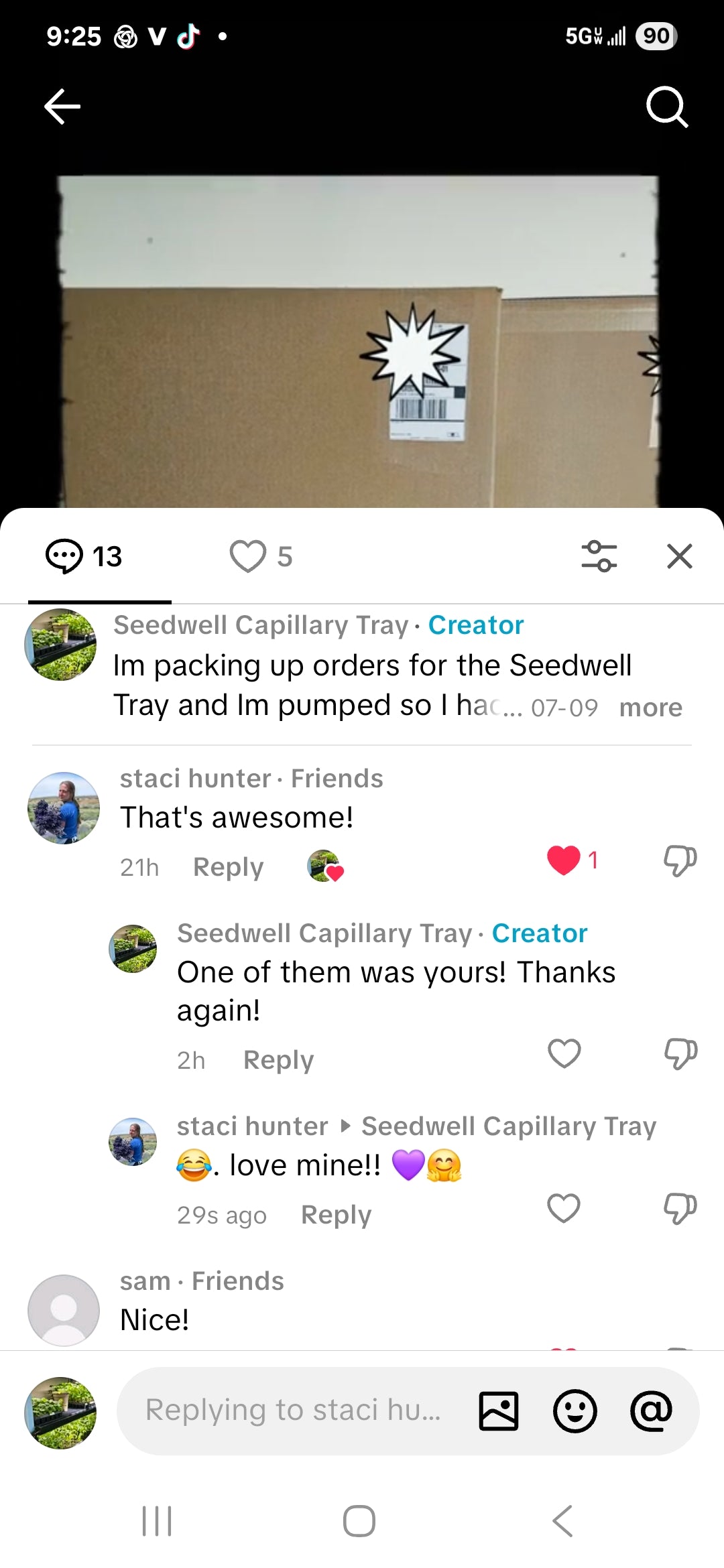The height and width of the screenshot is (1568, 724).
Task: Mention someone with the @ icon
Action: click(x=651, y=1411)
